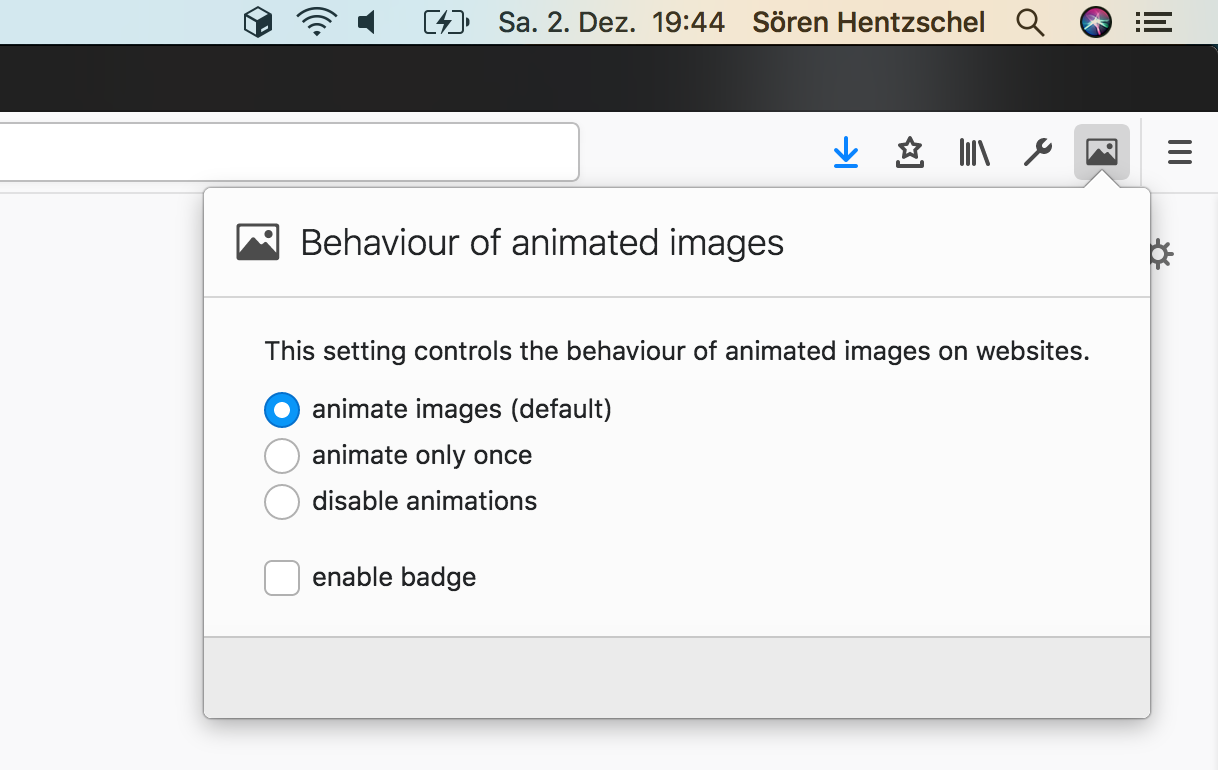
Task: Select the "animate only once" option
Action: point(282,455)
